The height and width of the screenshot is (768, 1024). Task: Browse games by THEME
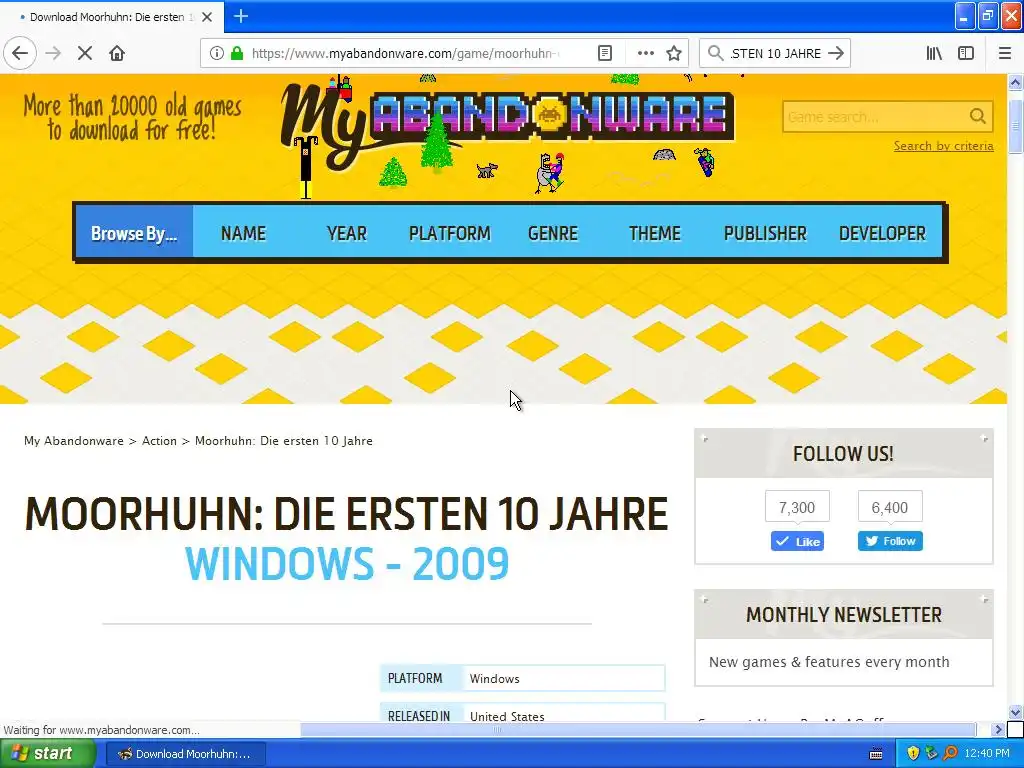654,233
